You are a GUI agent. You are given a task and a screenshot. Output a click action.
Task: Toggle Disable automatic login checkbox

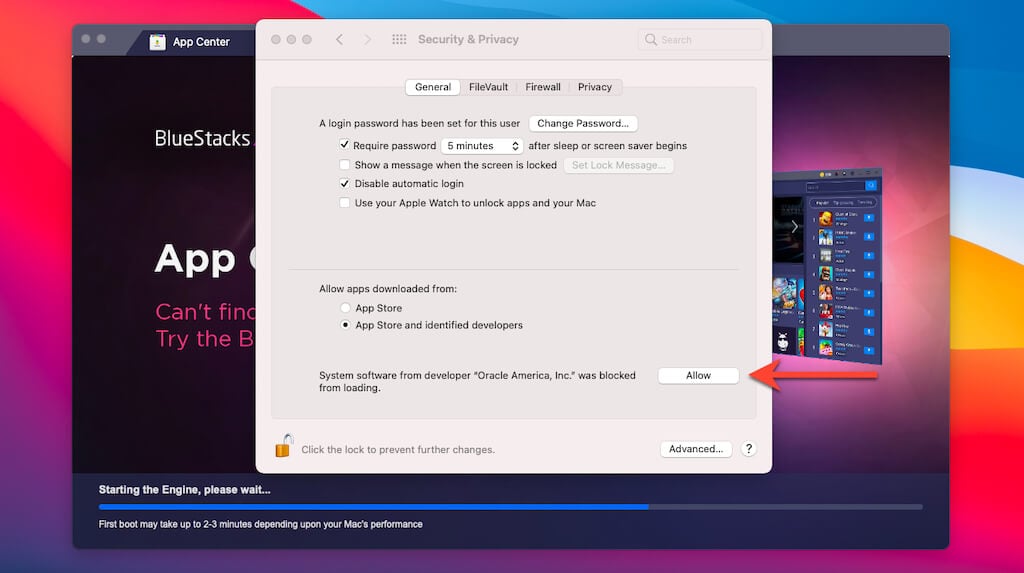(x=344, y=184)
